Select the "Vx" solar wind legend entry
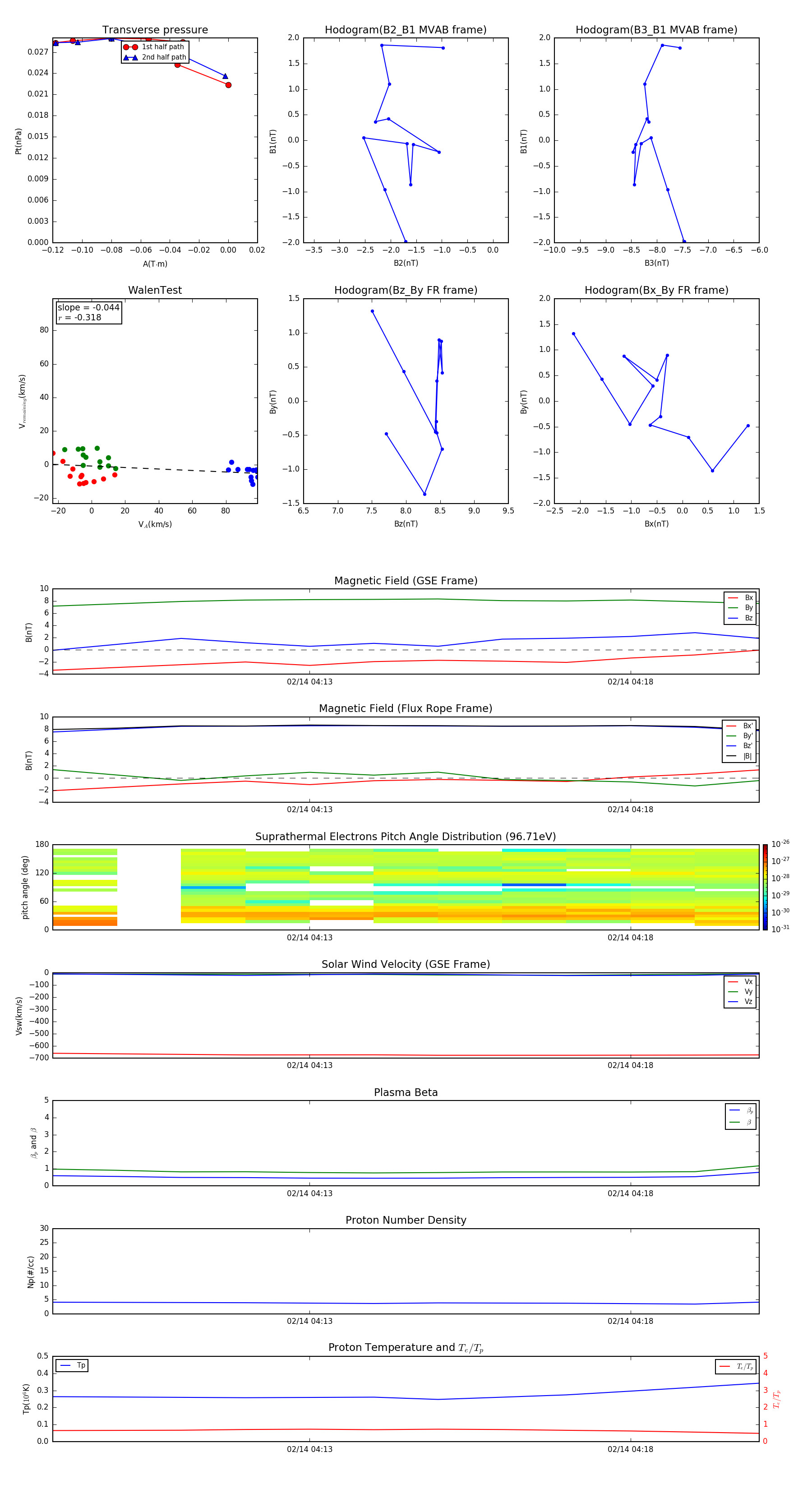 click(740, 981)
